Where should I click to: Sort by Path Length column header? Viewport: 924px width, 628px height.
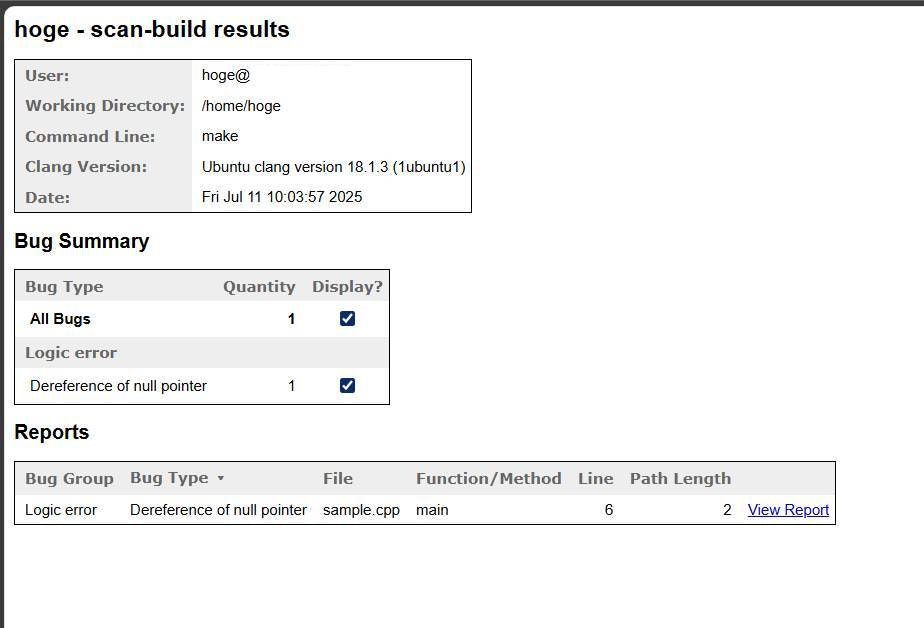680,478
